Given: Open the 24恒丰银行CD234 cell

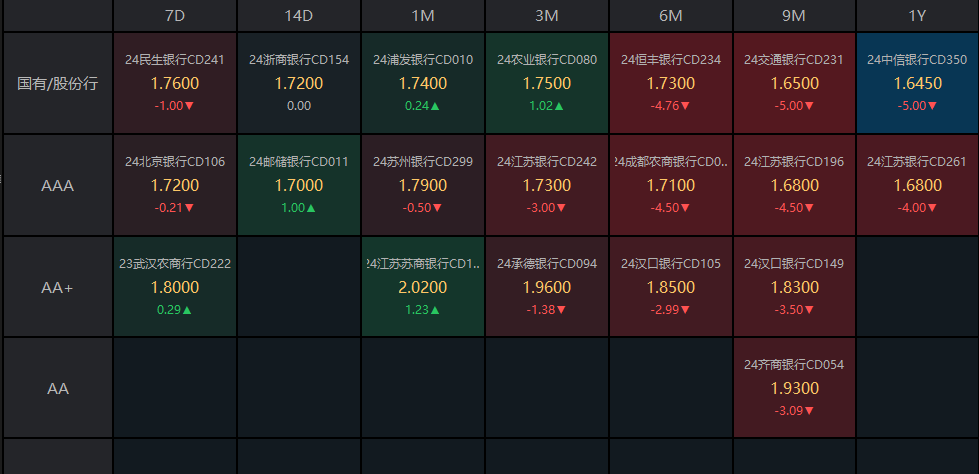Looking at the screenshot, I should (671, 83).
